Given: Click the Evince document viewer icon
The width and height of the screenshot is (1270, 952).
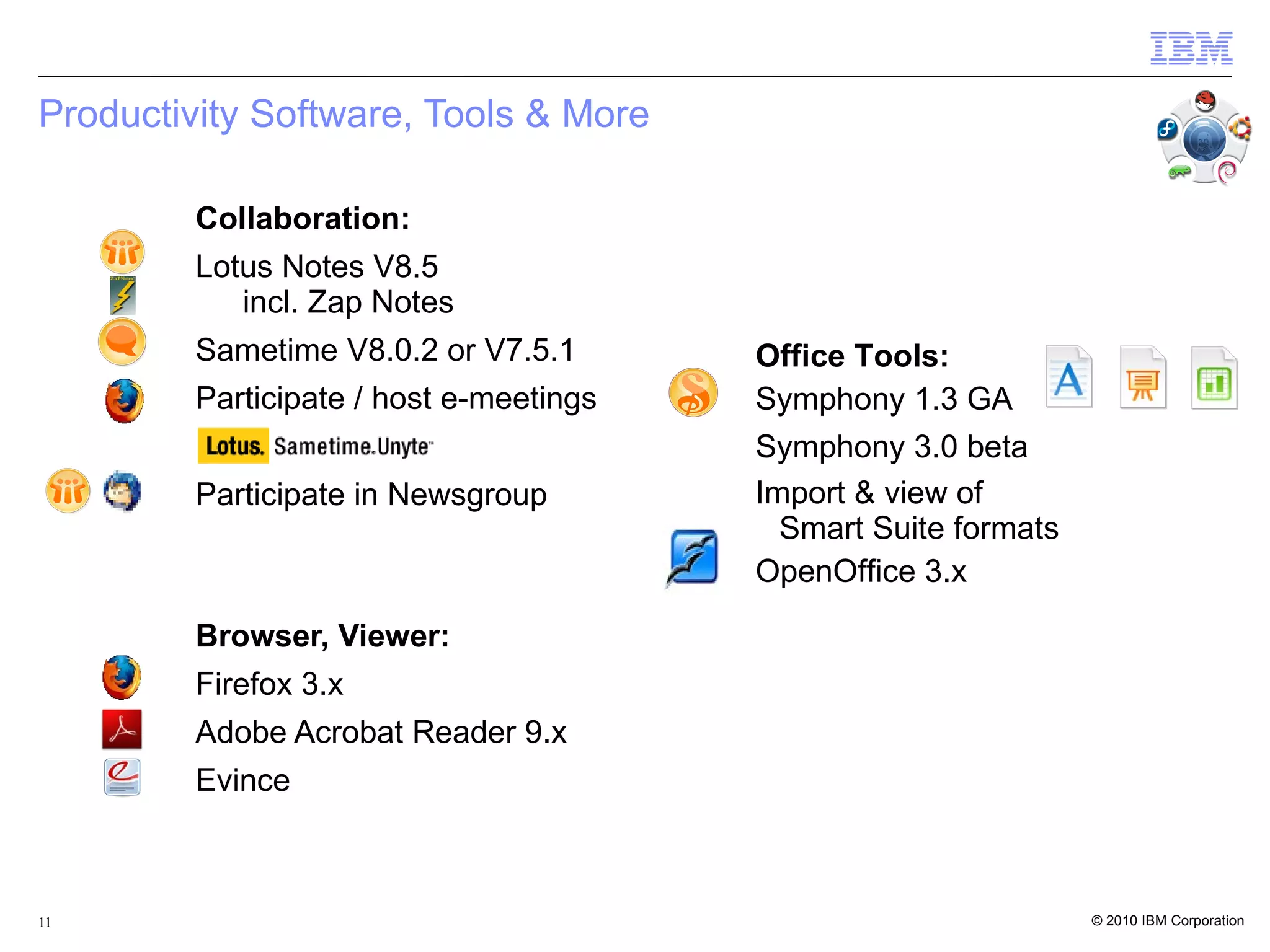Looking at the screenshot, I should coord(122,777).
